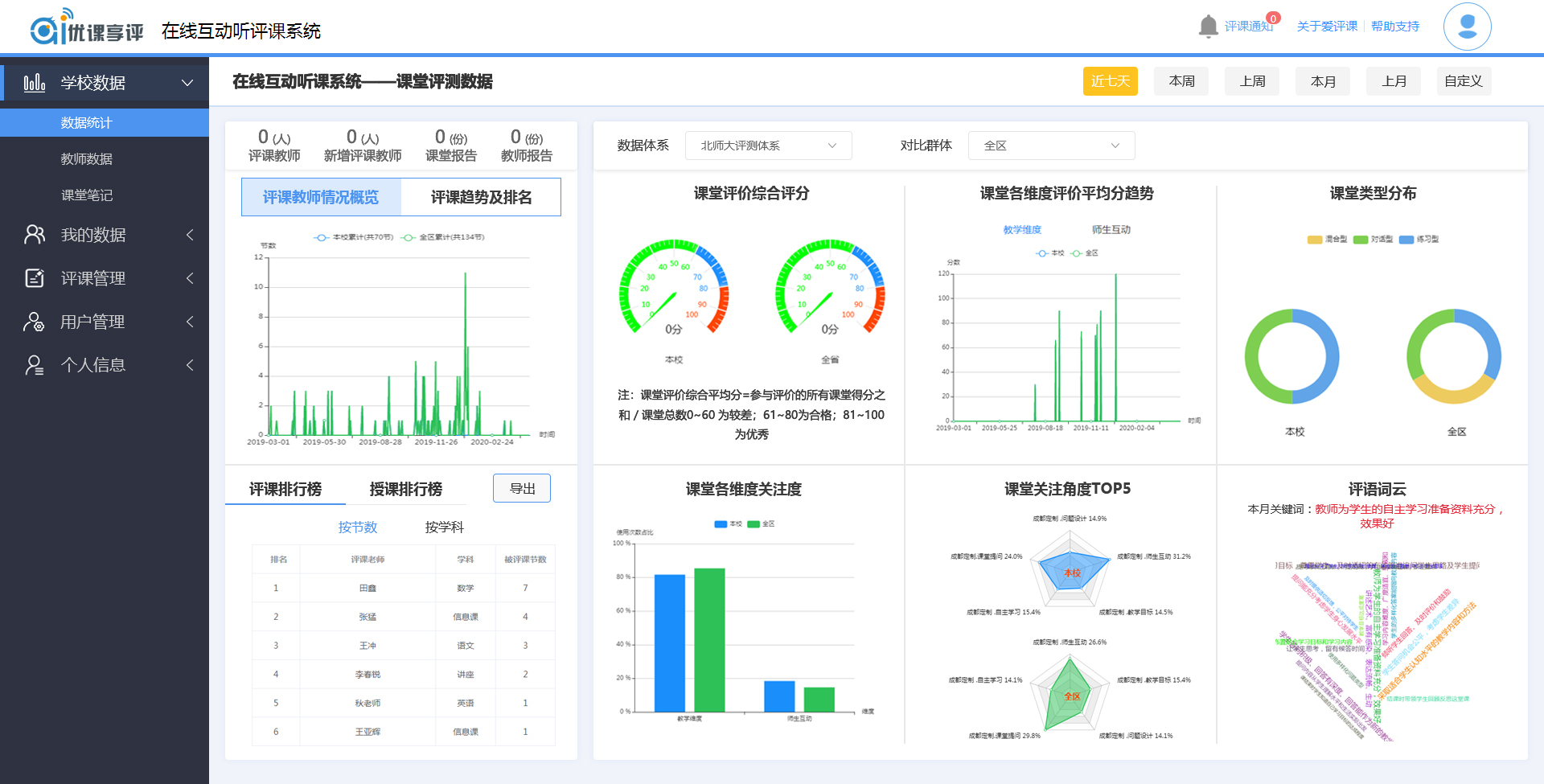The height and width of the screenshot is (784, 1544).
Task: Expand the 我的数据 sidebar chevron
Action: (190, 235)
